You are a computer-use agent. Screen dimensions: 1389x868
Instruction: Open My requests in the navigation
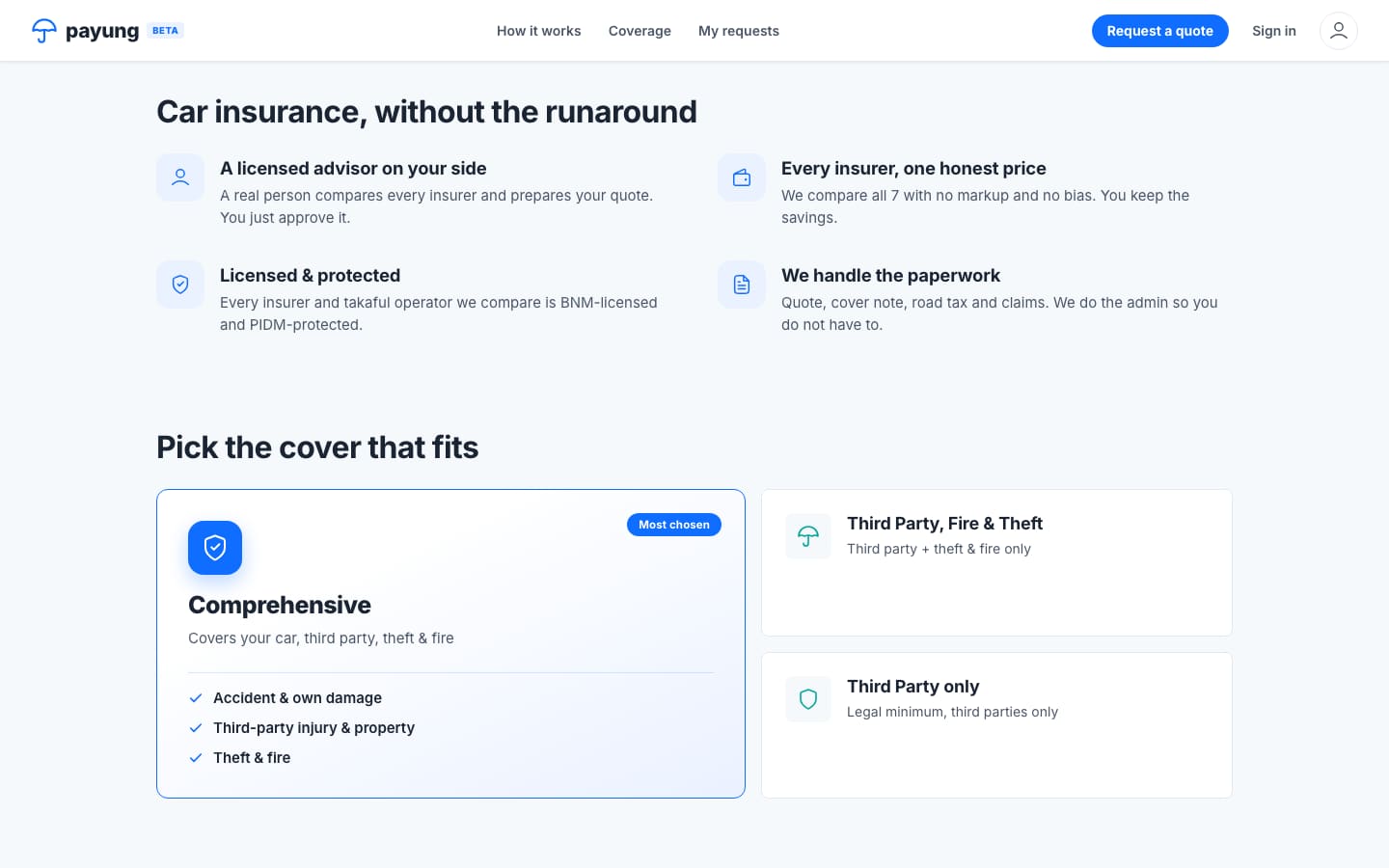tap(739, 31)
